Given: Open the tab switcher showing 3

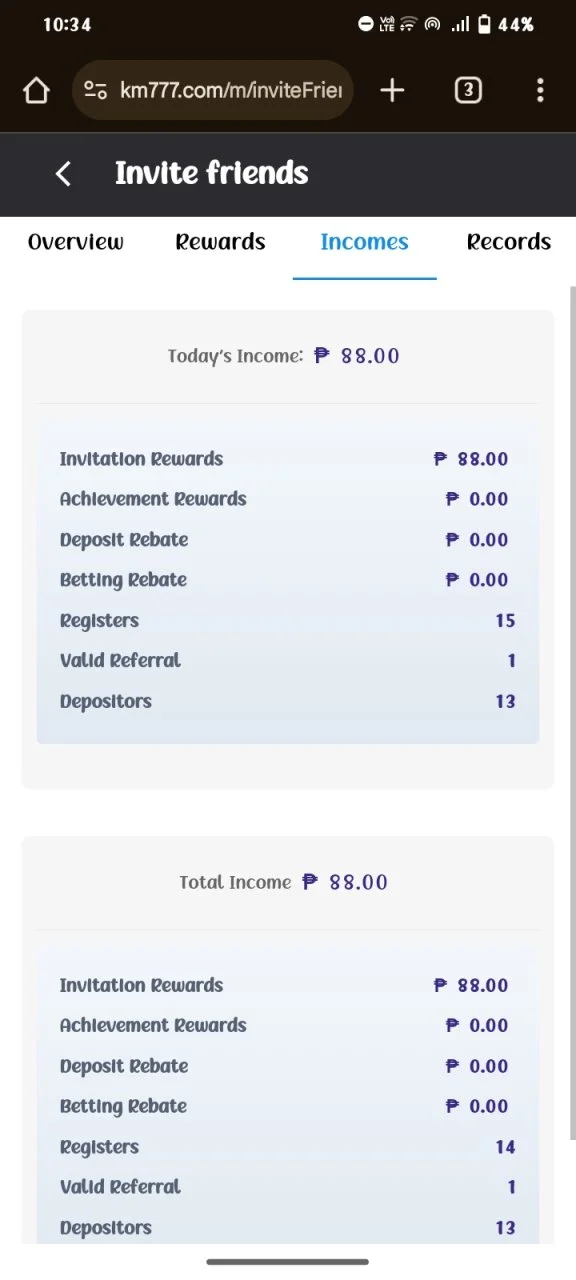Looking at the screenshot, I should pos(468,91).
